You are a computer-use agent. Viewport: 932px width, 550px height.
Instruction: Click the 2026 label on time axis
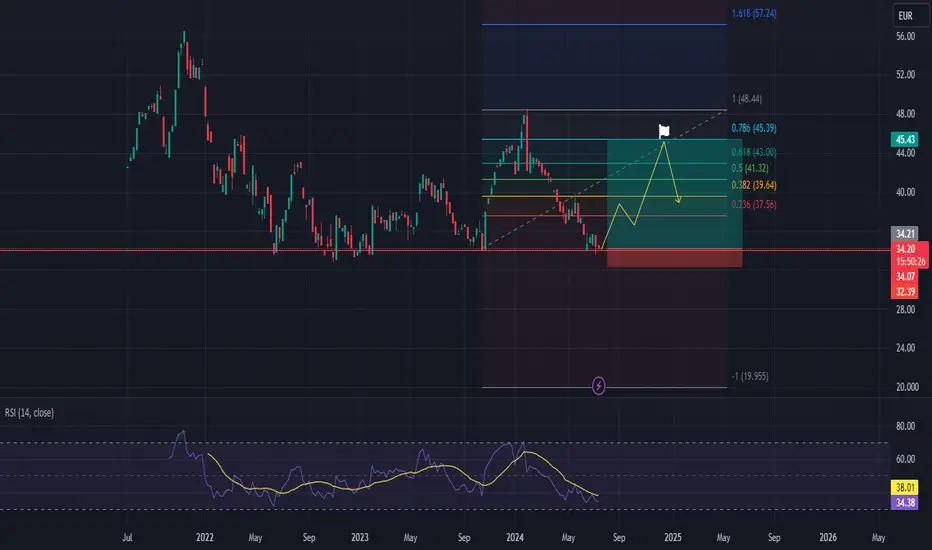click(828, 538)
